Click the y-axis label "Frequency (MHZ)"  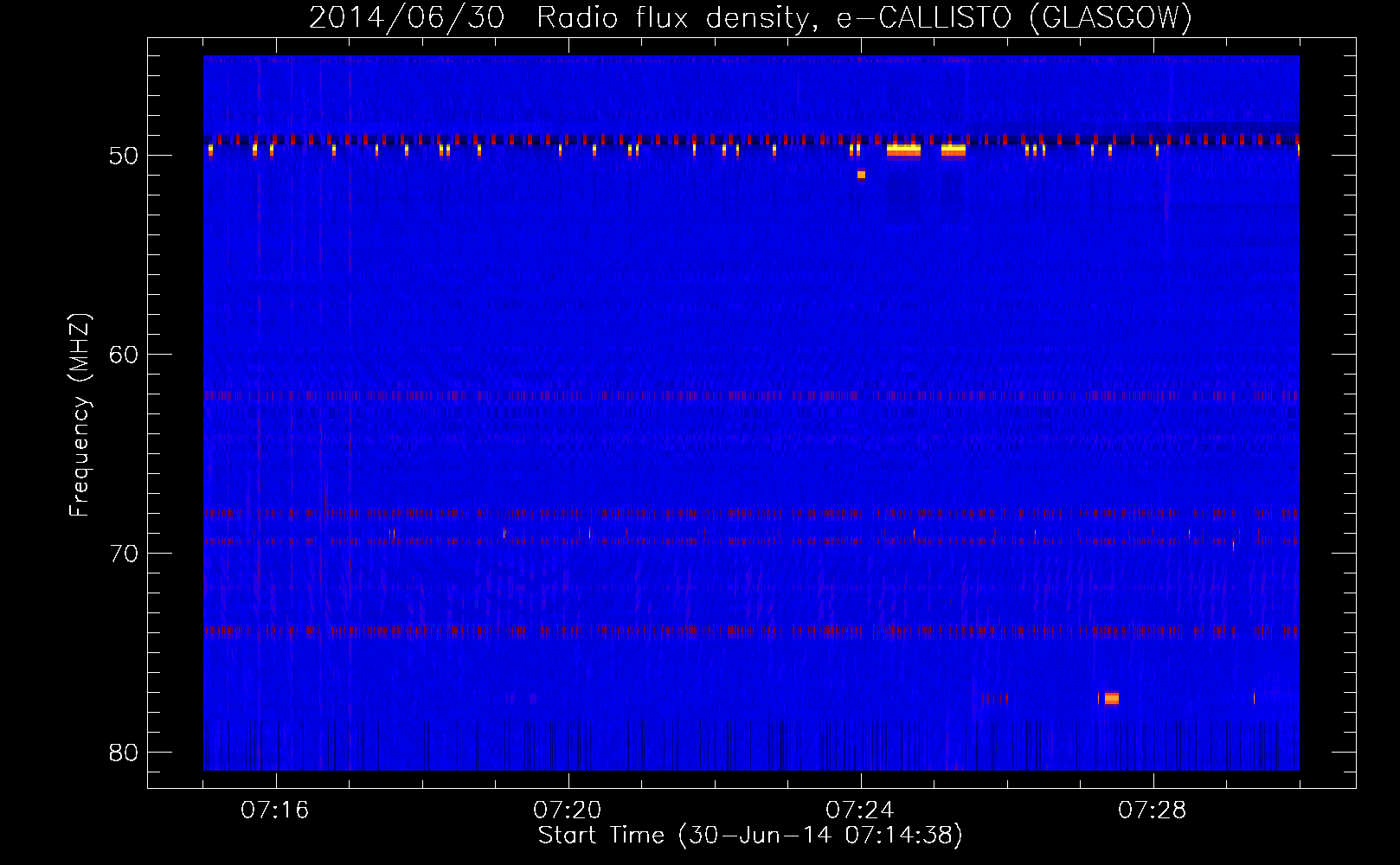tap(80, 415)
